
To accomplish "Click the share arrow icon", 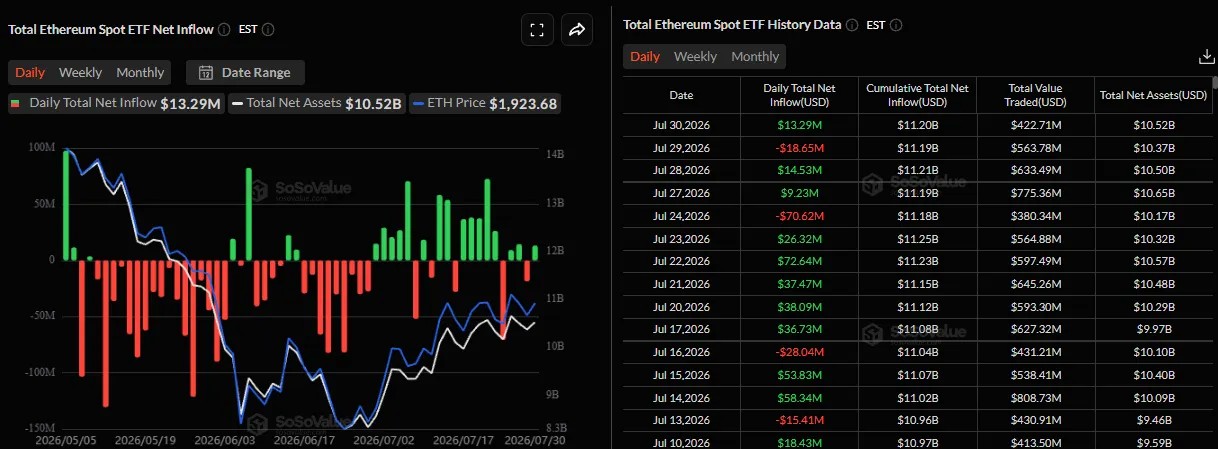I will pos(577,30).
